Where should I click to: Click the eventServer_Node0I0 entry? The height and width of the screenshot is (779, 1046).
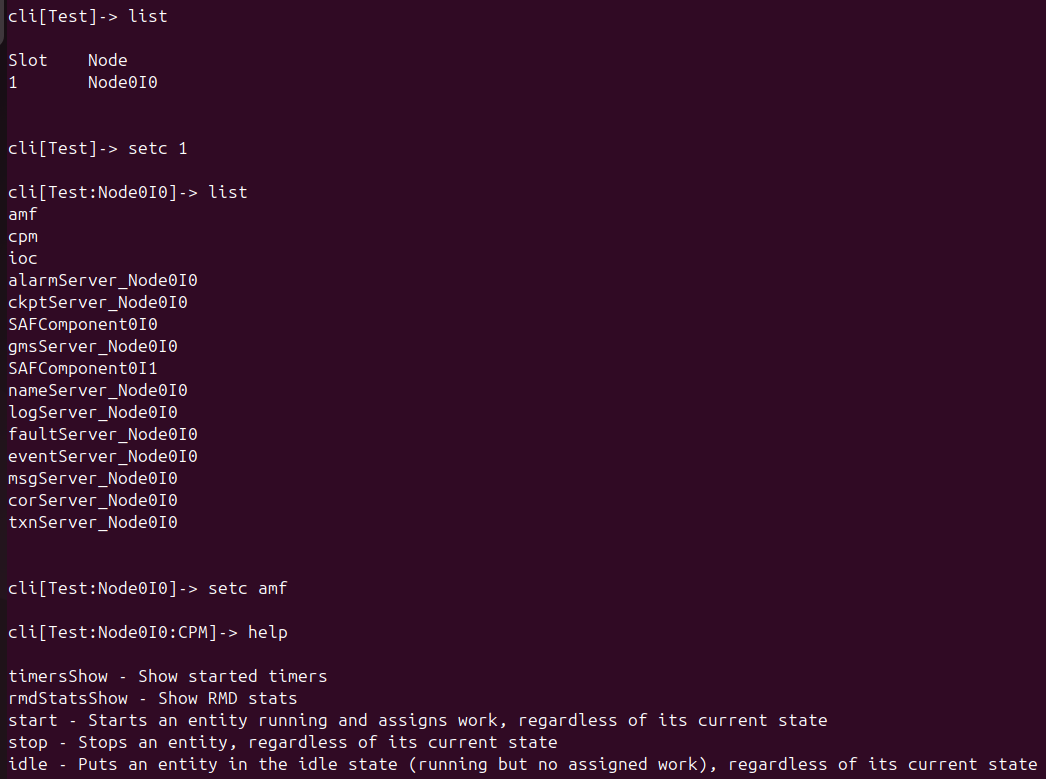(x=102, y=457)
